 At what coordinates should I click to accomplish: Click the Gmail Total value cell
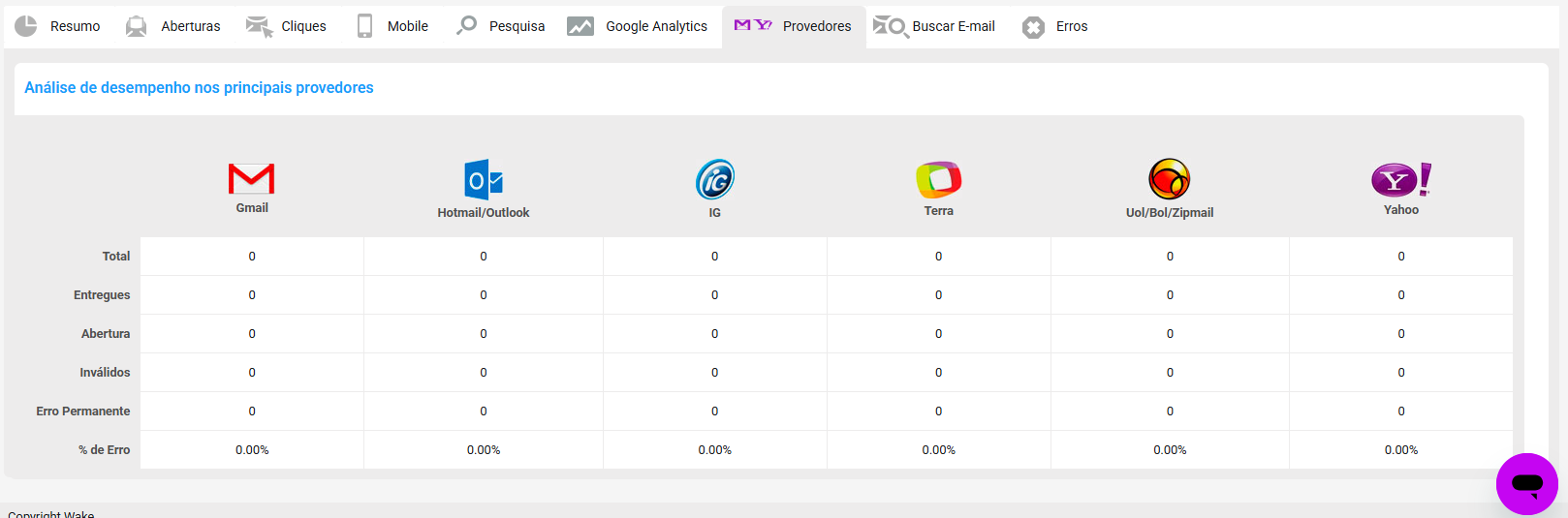coord(252,257)
